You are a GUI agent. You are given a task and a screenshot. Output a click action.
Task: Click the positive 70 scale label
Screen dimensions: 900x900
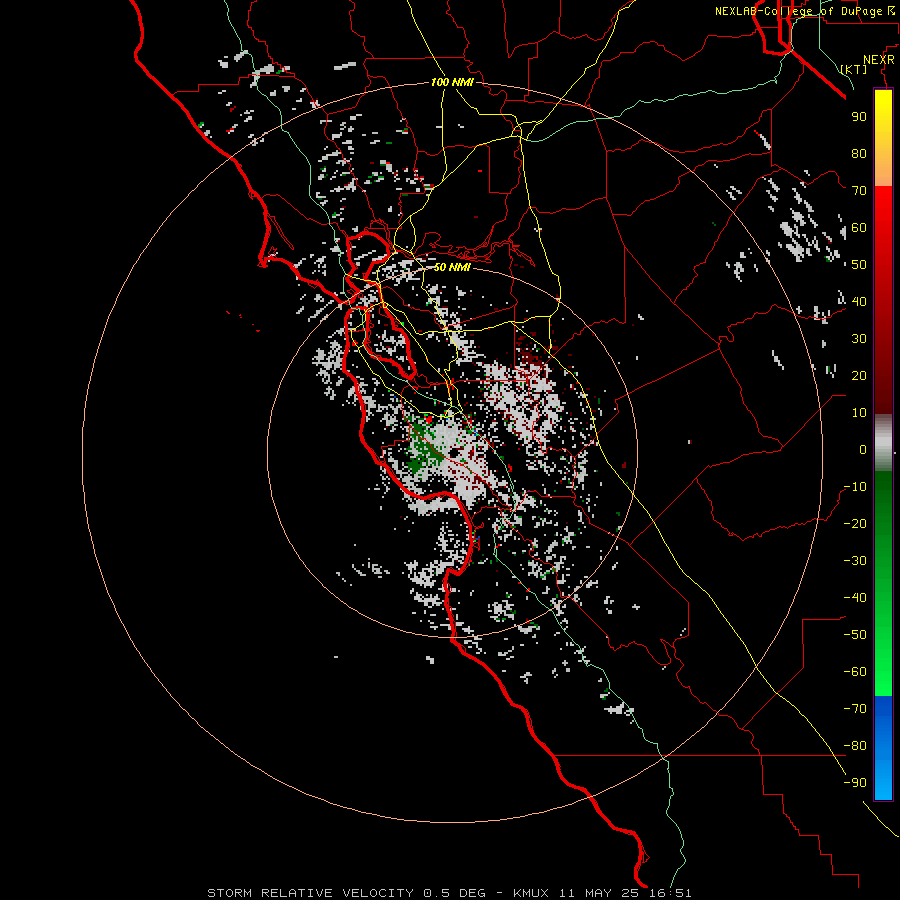tap(859, 191)
